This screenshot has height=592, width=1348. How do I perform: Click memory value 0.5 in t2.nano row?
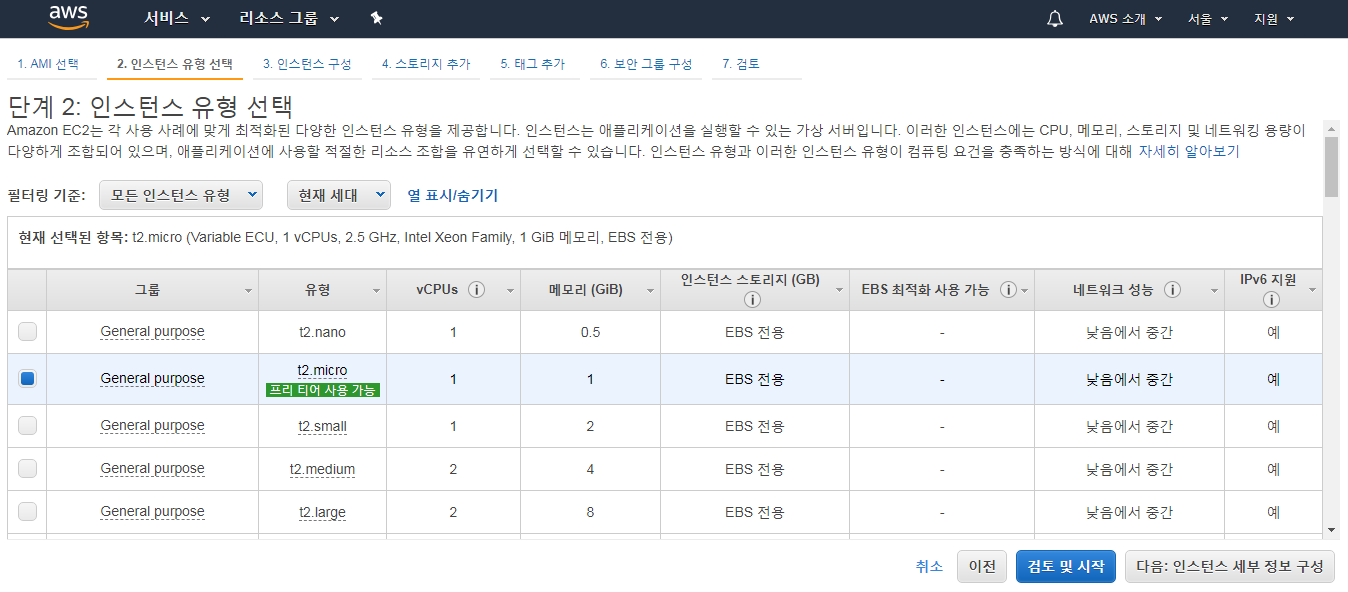[x=590, y=332]
